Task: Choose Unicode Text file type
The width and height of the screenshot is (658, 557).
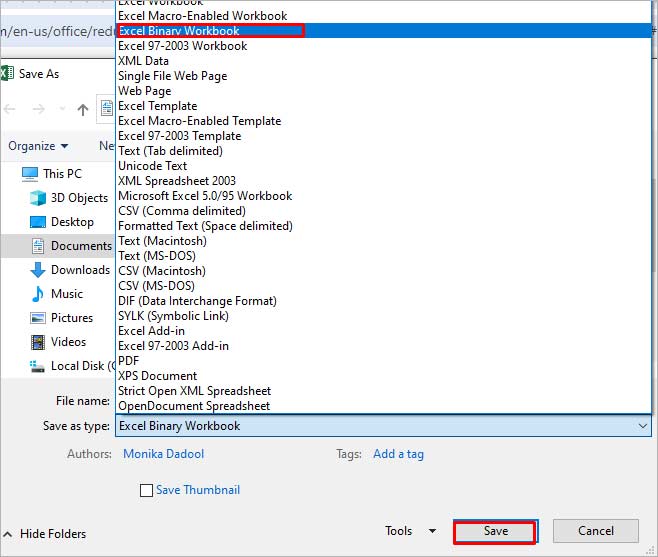Action: [384, 166]
